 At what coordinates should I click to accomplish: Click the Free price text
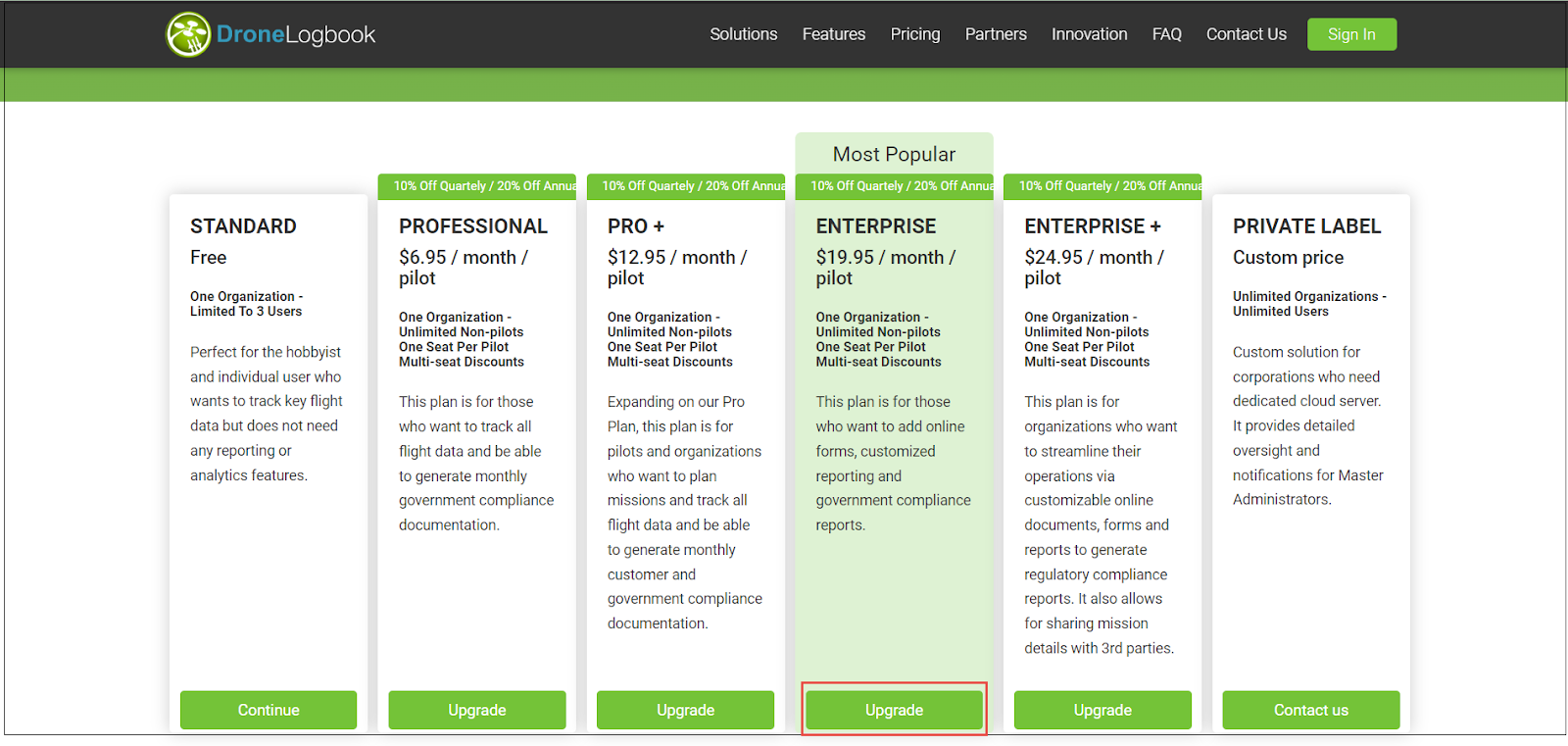click(208, 257)
